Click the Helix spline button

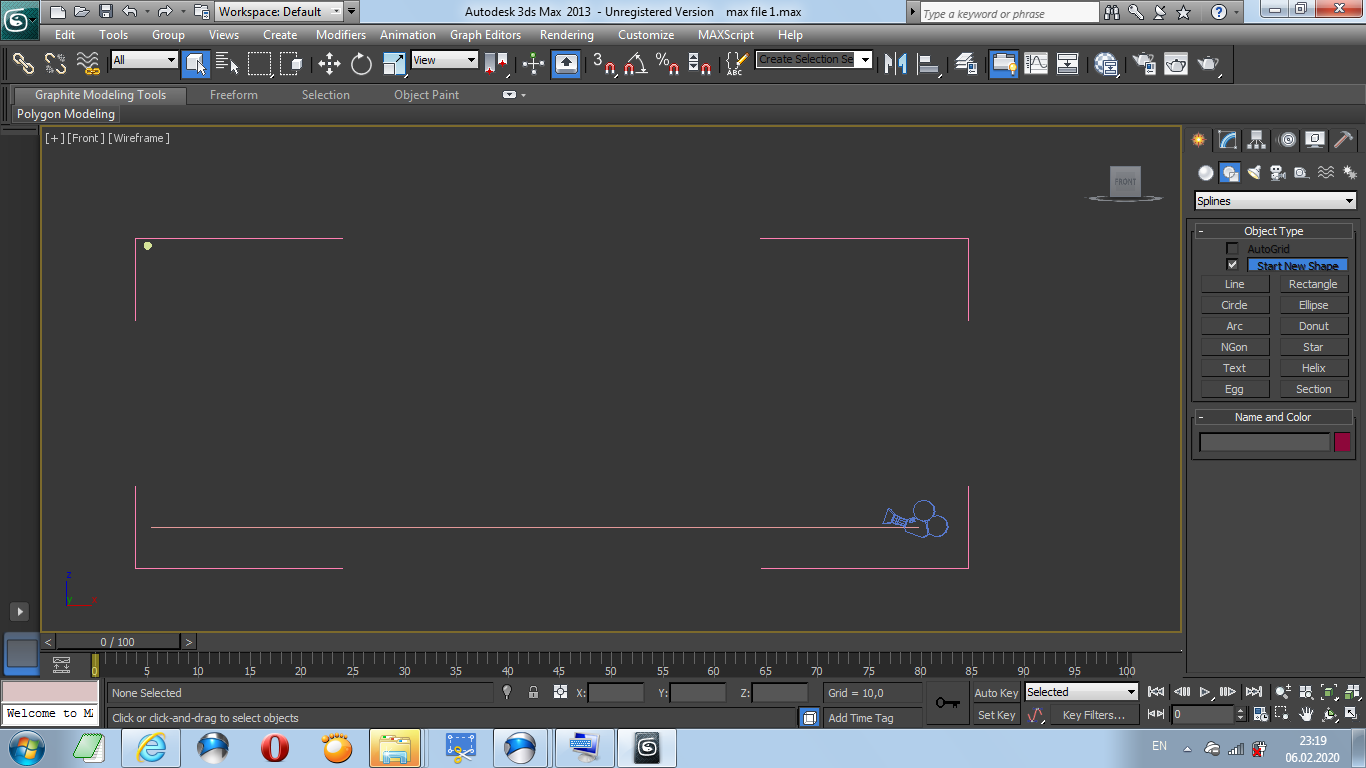click(1313, 368)
